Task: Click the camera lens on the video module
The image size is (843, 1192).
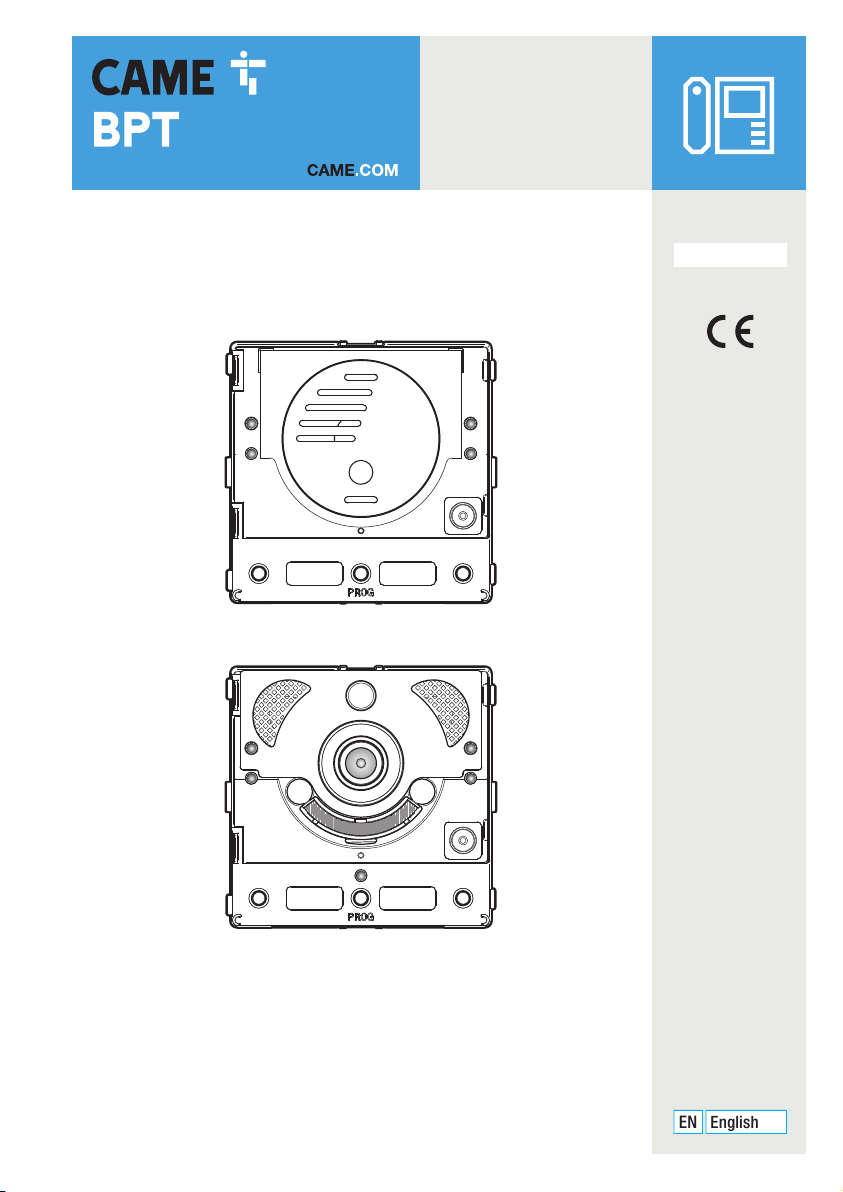Action: point(361,762)
